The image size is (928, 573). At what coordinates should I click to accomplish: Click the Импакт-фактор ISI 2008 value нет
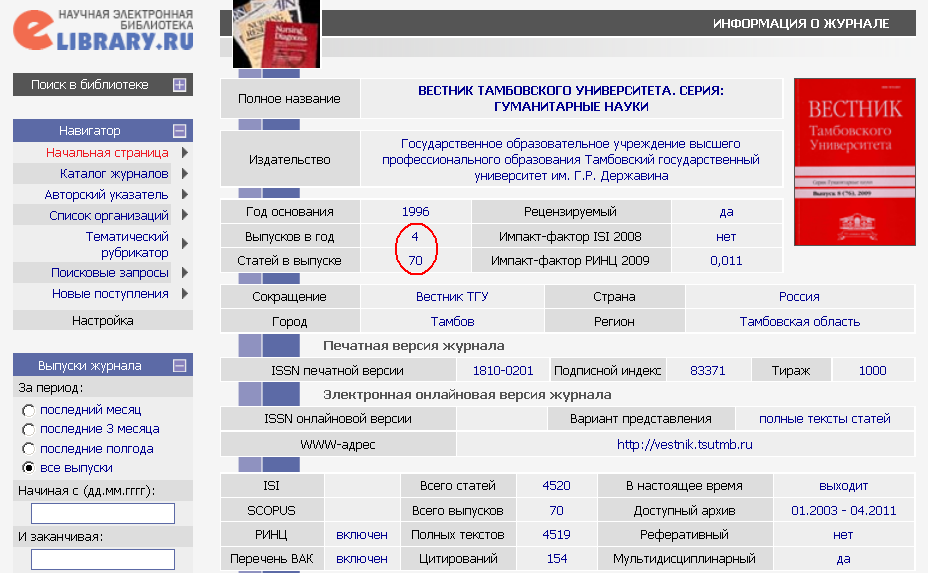pyautogui.click(x=726, y=236)
